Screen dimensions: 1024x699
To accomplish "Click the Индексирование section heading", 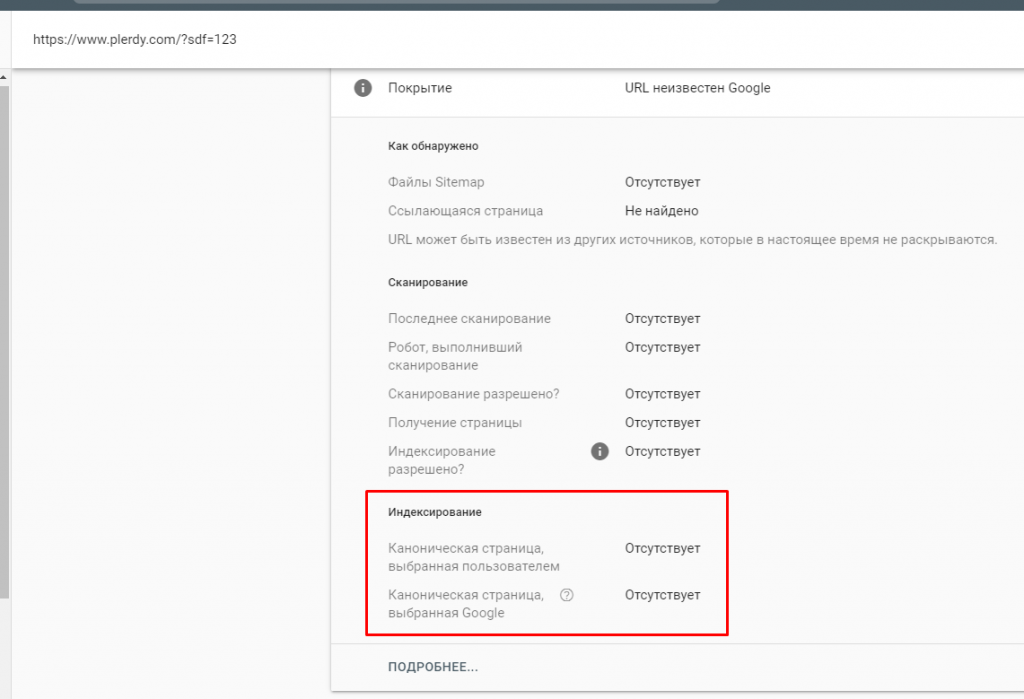I will pyautogui.click(x=434, y=512).
